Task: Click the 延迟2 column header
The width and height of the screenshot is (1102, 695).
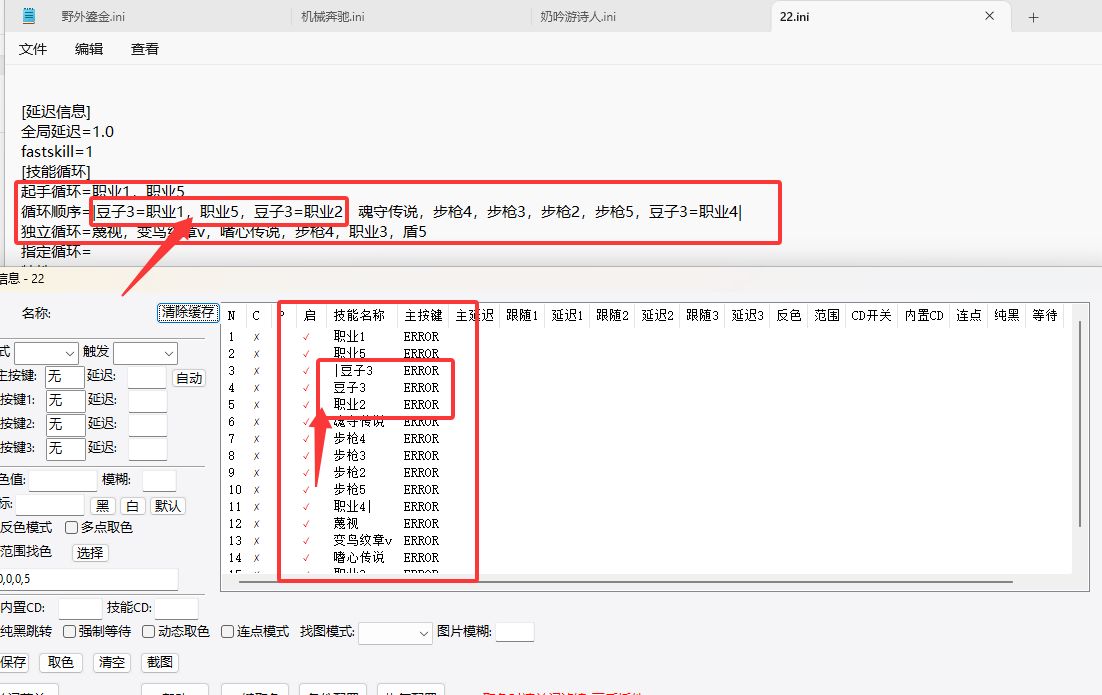Action: [x=657, y=316]
